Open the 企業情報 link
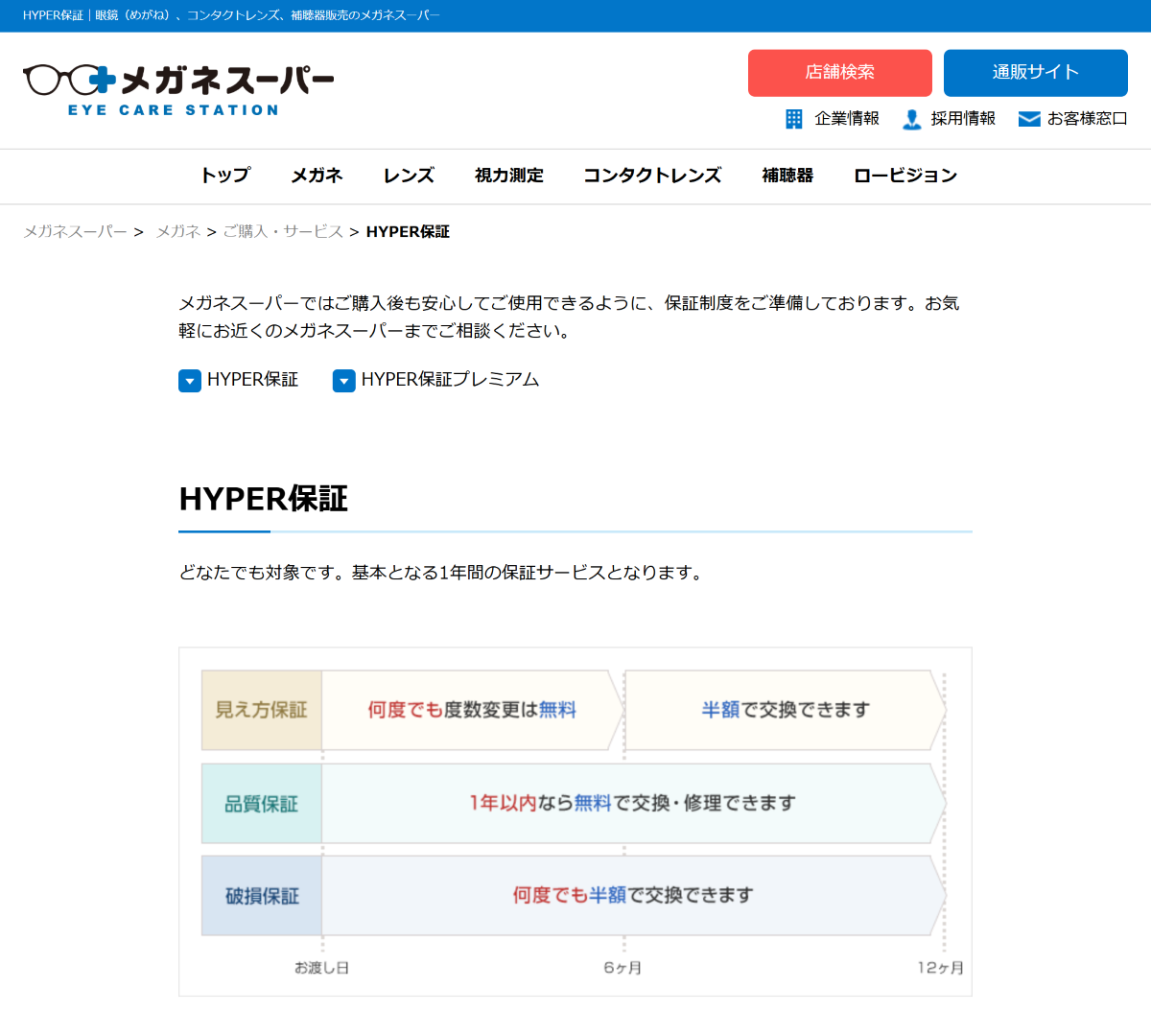The width and height of the screenshot is (1151, 1036). point(847,119)
